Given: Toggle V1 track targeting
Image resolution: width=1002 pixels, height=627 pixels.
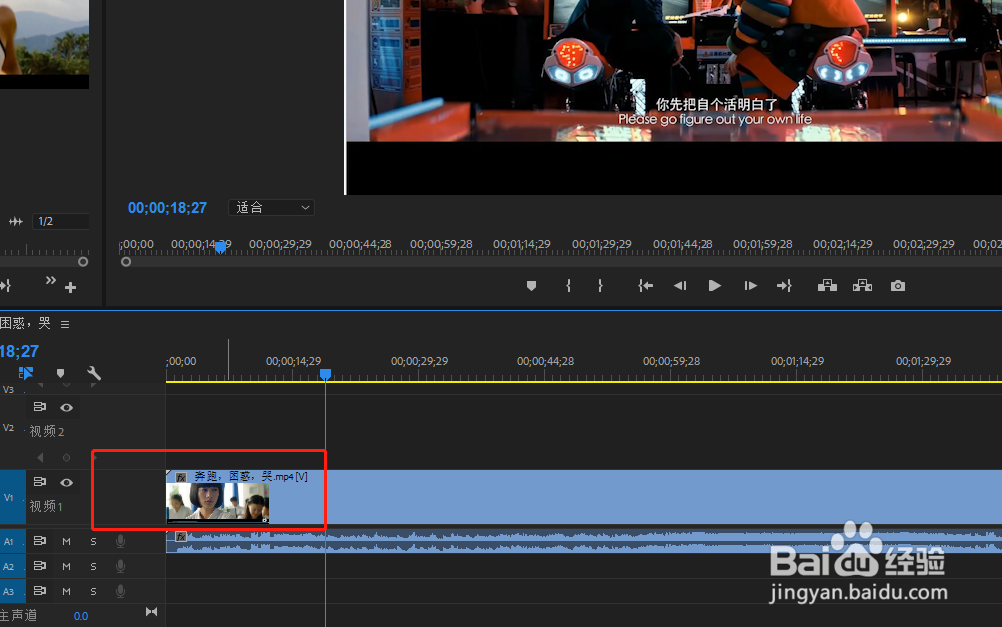Looking at the screenshot, I should 8,497.
